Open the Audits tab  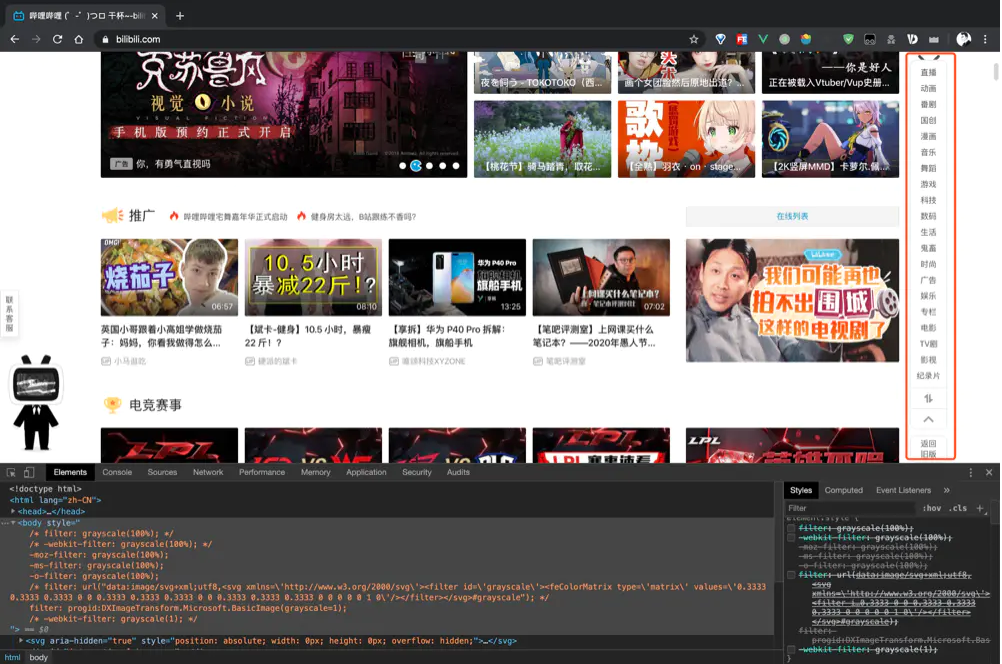point(458,472)
